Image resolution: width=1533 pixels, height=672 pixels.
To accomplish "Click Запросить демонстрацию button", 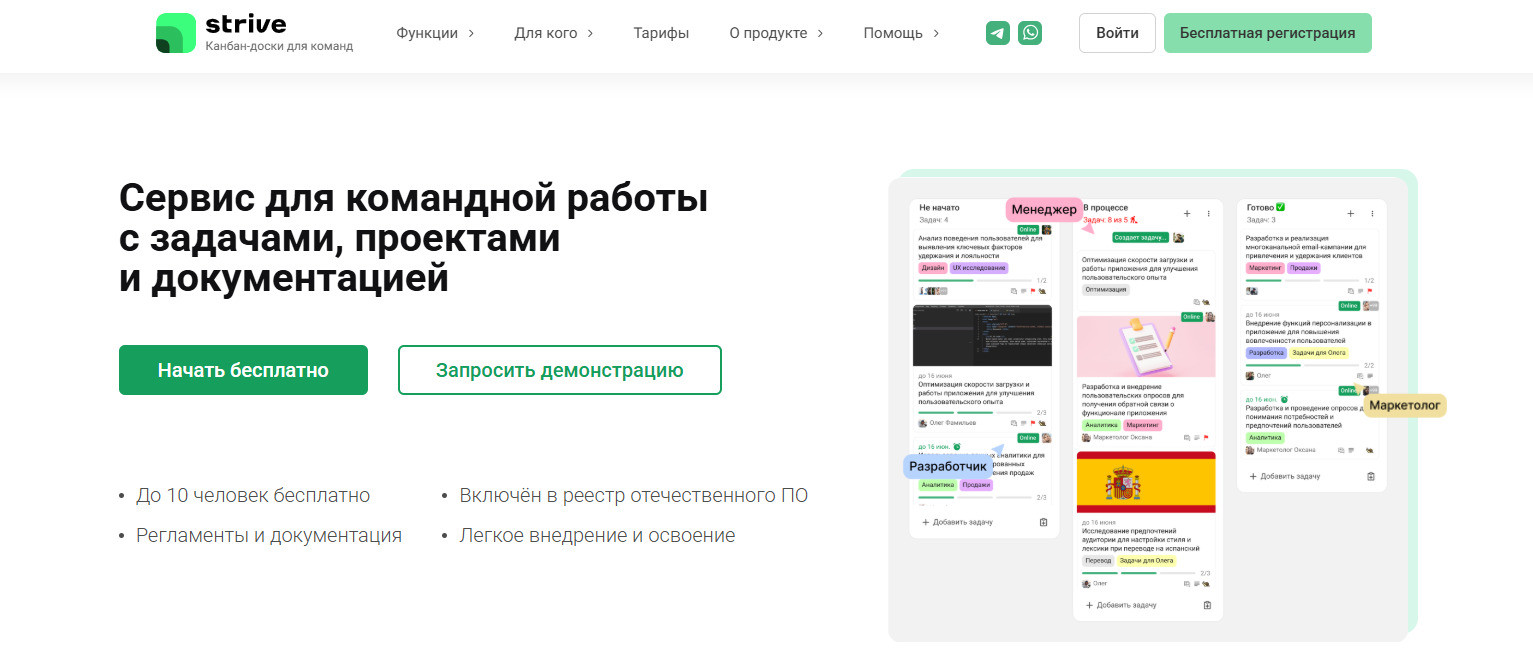I will click(560, 370).
